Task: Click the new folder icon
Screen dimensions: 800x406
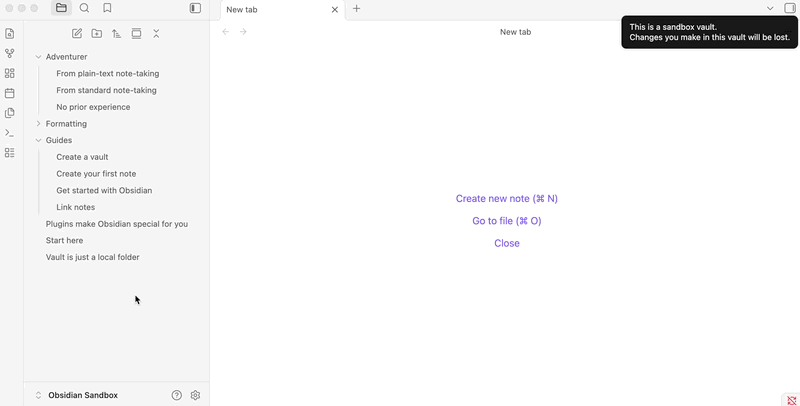Action: pos(97,33)
